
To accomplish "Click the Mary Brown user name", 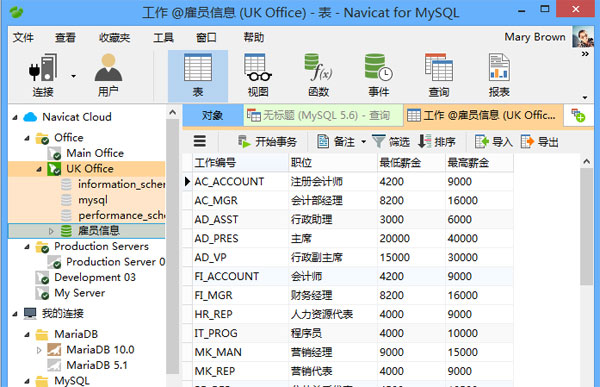I will pos(535,37).
